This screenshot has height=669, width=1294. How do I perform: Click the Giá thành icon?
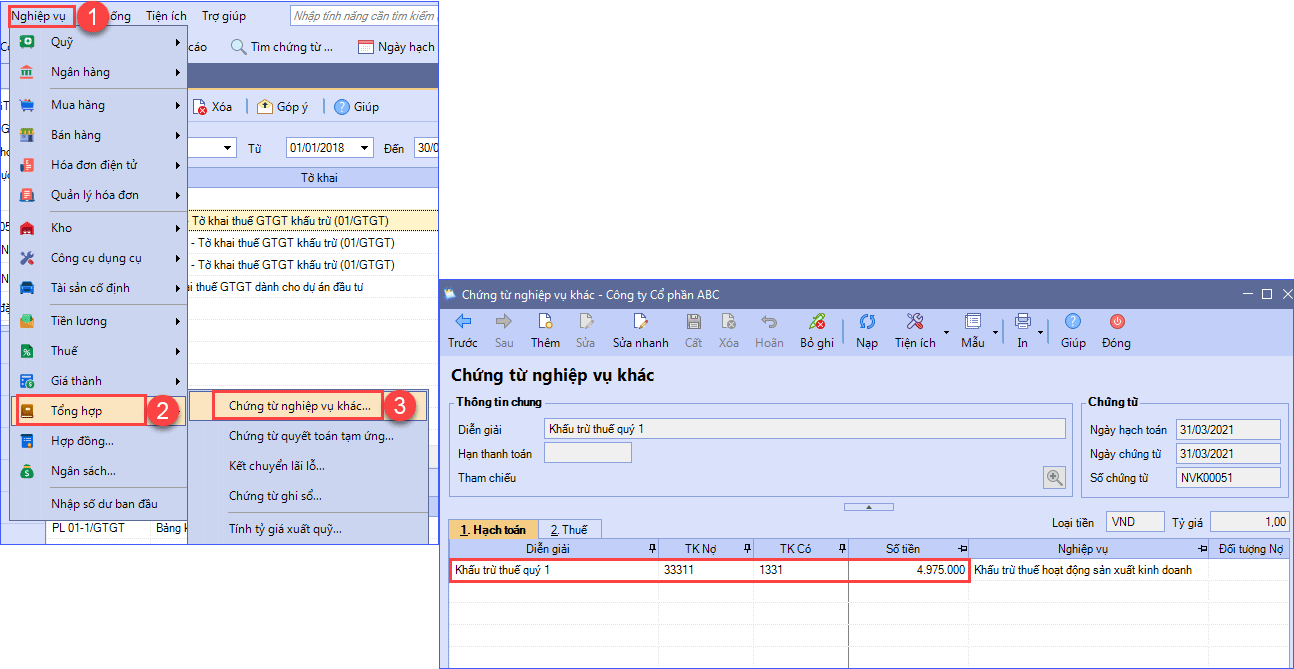(x=28, y=381)
